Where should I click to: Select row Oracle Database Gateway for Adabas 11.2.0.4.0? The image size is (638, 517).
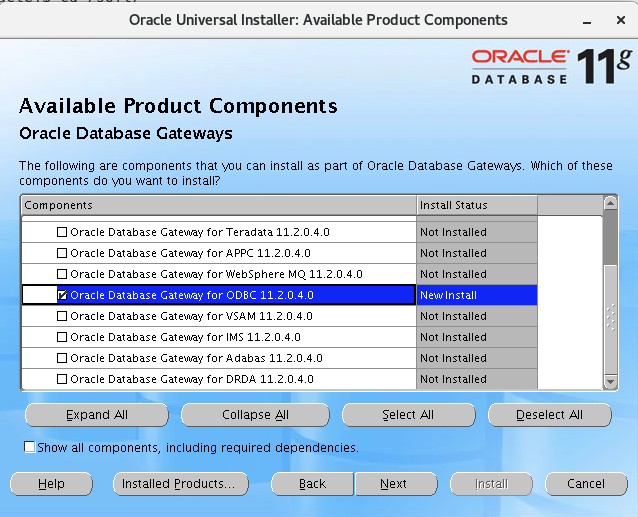pyautogui.click(x=219, y=358)
